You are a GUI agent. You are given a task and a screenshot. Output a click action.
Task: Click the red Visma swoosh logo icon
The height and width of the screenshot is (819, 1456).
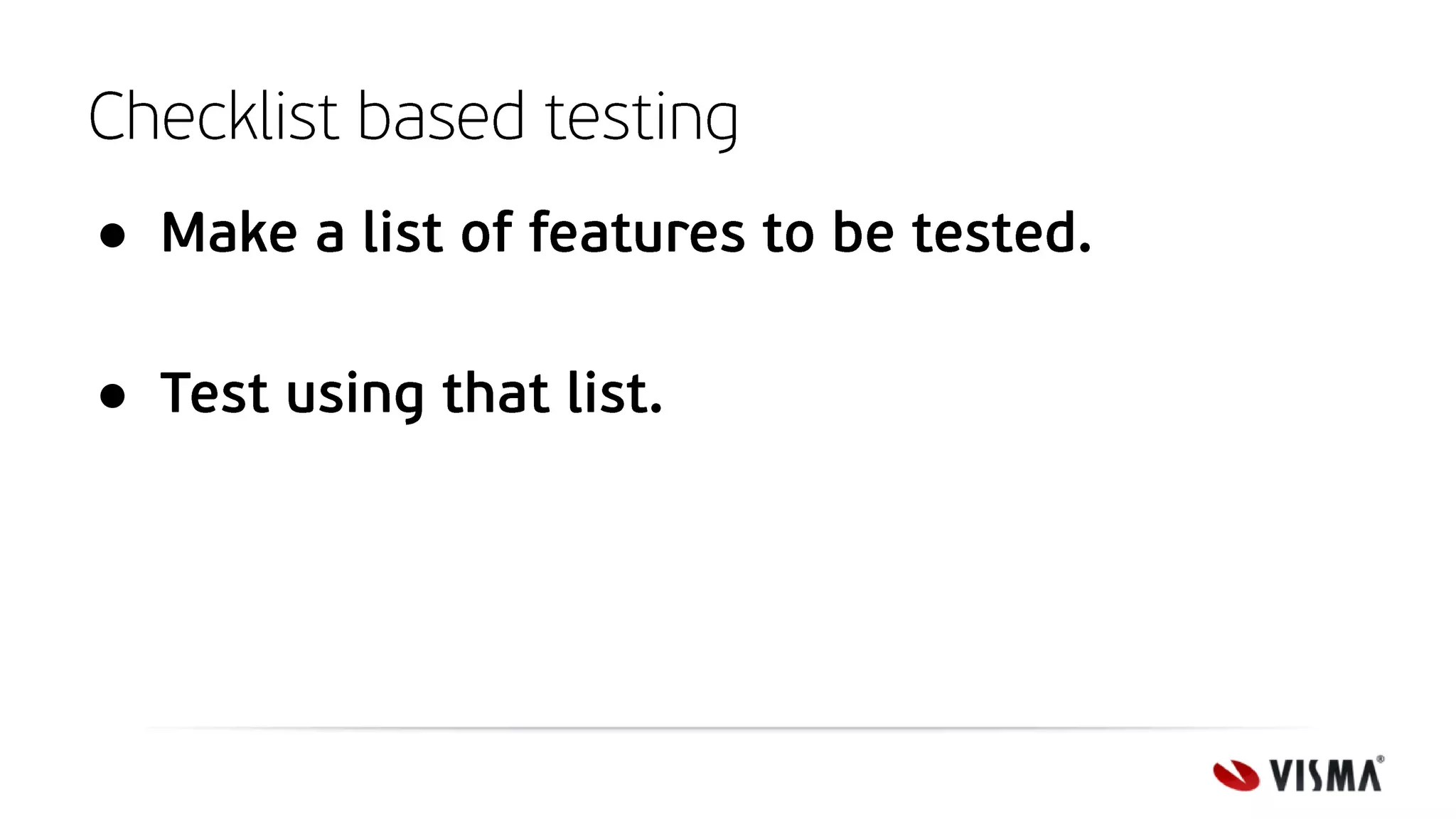coord(1236,775)
